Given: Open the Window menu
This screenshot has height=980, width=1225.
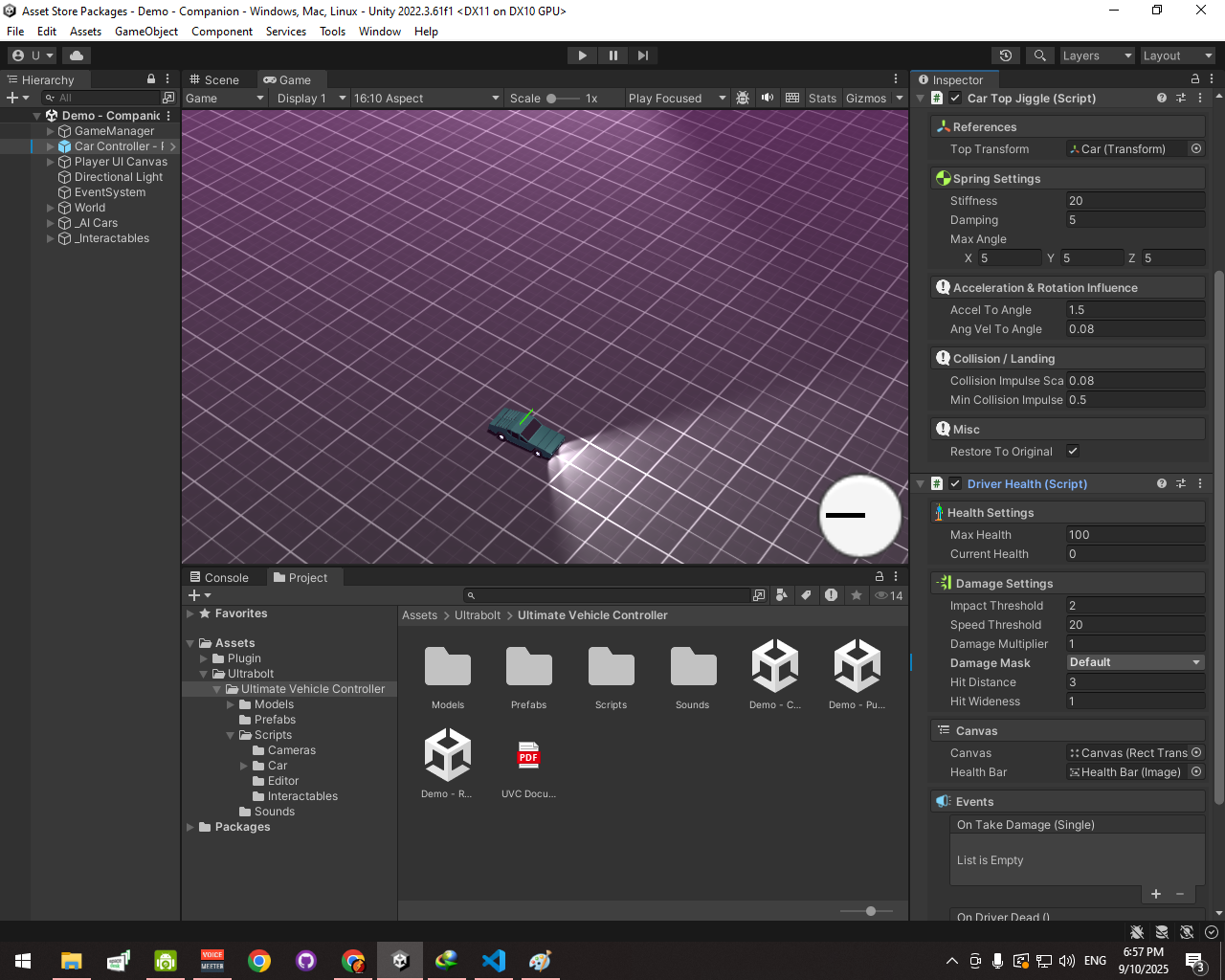Looking at the screenshot, I should coord(380,32).
